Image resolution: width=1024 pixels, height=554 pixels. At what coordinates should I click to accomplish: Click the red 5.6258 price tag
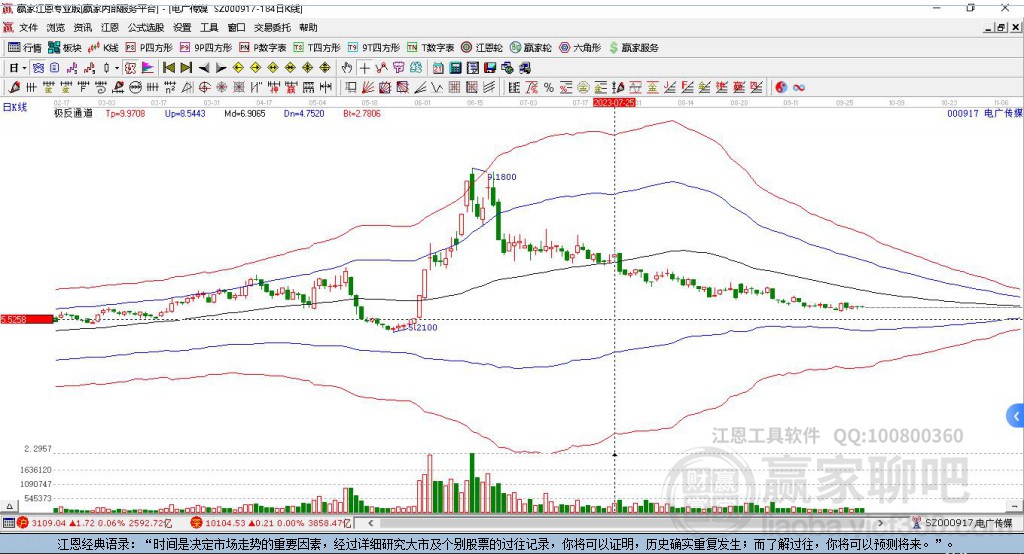tap(26, 319)
